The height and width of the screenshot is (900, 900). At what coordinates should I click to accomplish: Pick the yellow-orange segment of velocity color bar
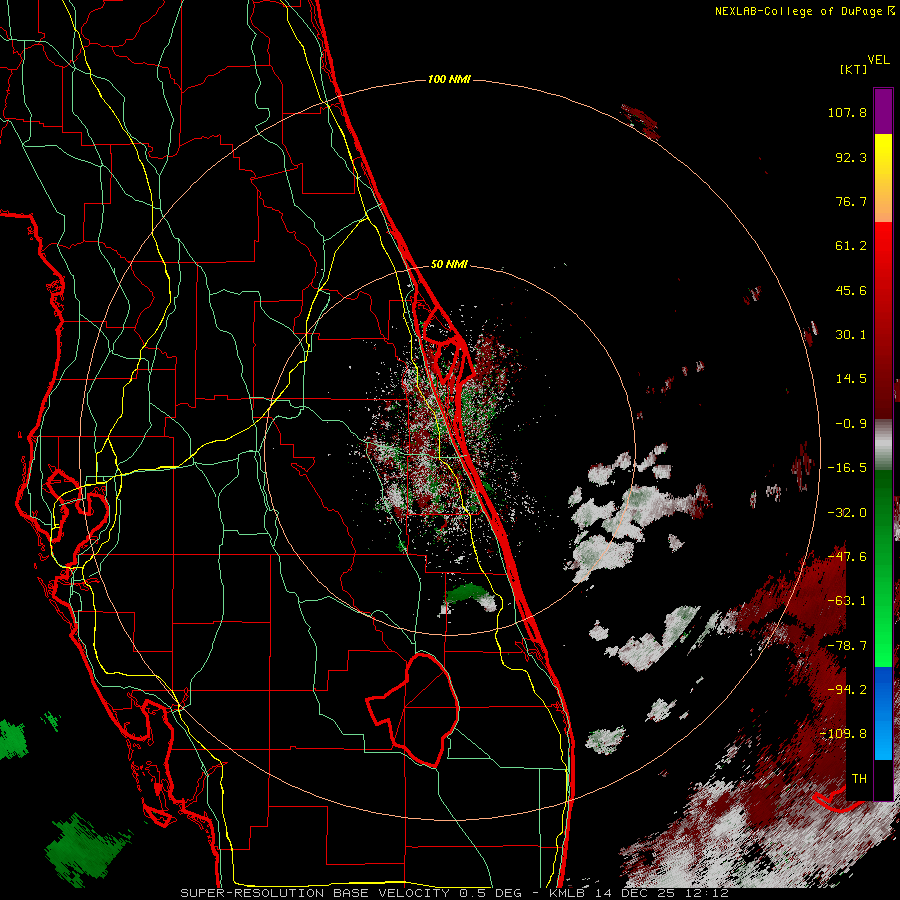pyautogui.click(x=883, y=178)
